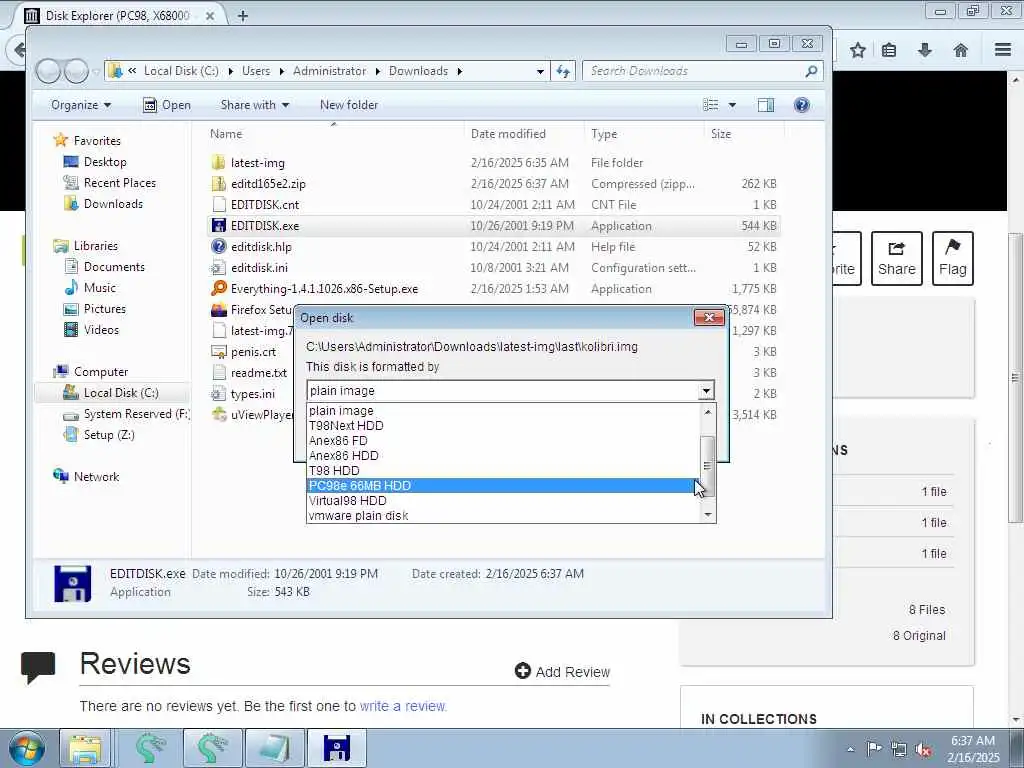
Task: Click Administrator breadcrumb segment
Action: [329, 71]
